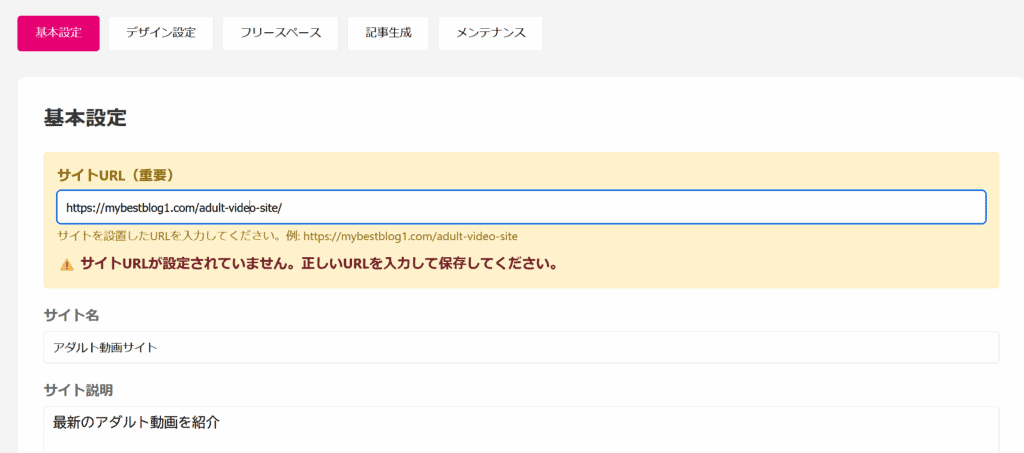
Task: Click the warning triangle icon
Action: [x=67, y=265]
